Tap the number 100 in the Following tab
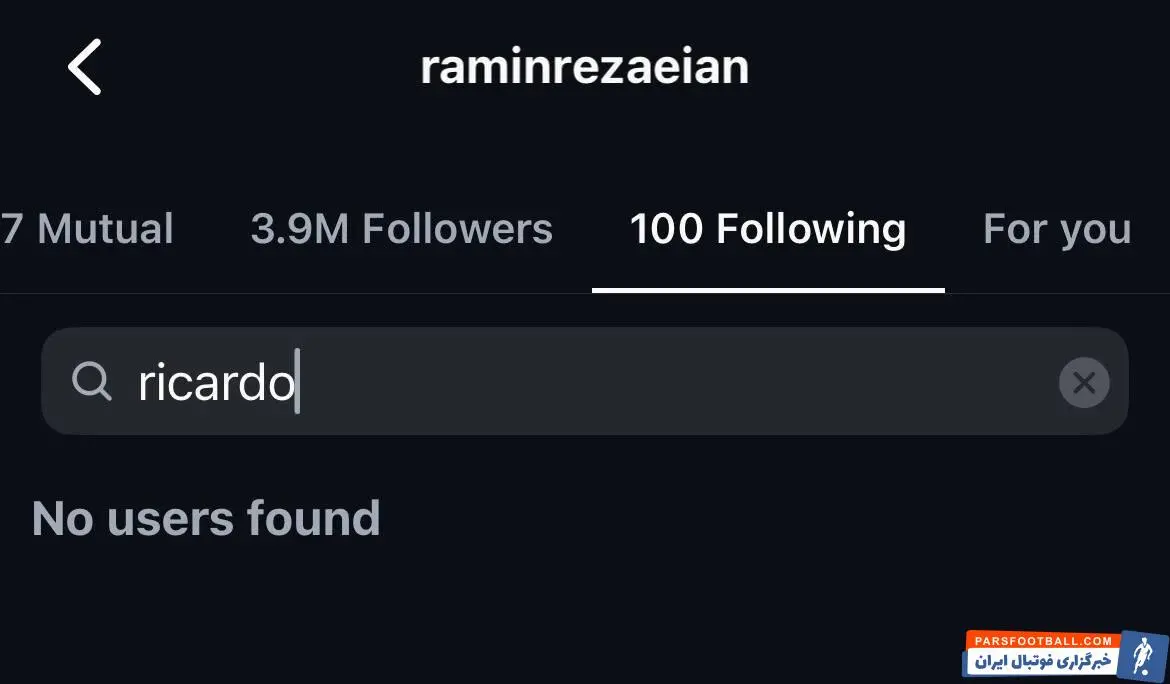Viewport: 1170px width, 684px height. coord(665,229)
